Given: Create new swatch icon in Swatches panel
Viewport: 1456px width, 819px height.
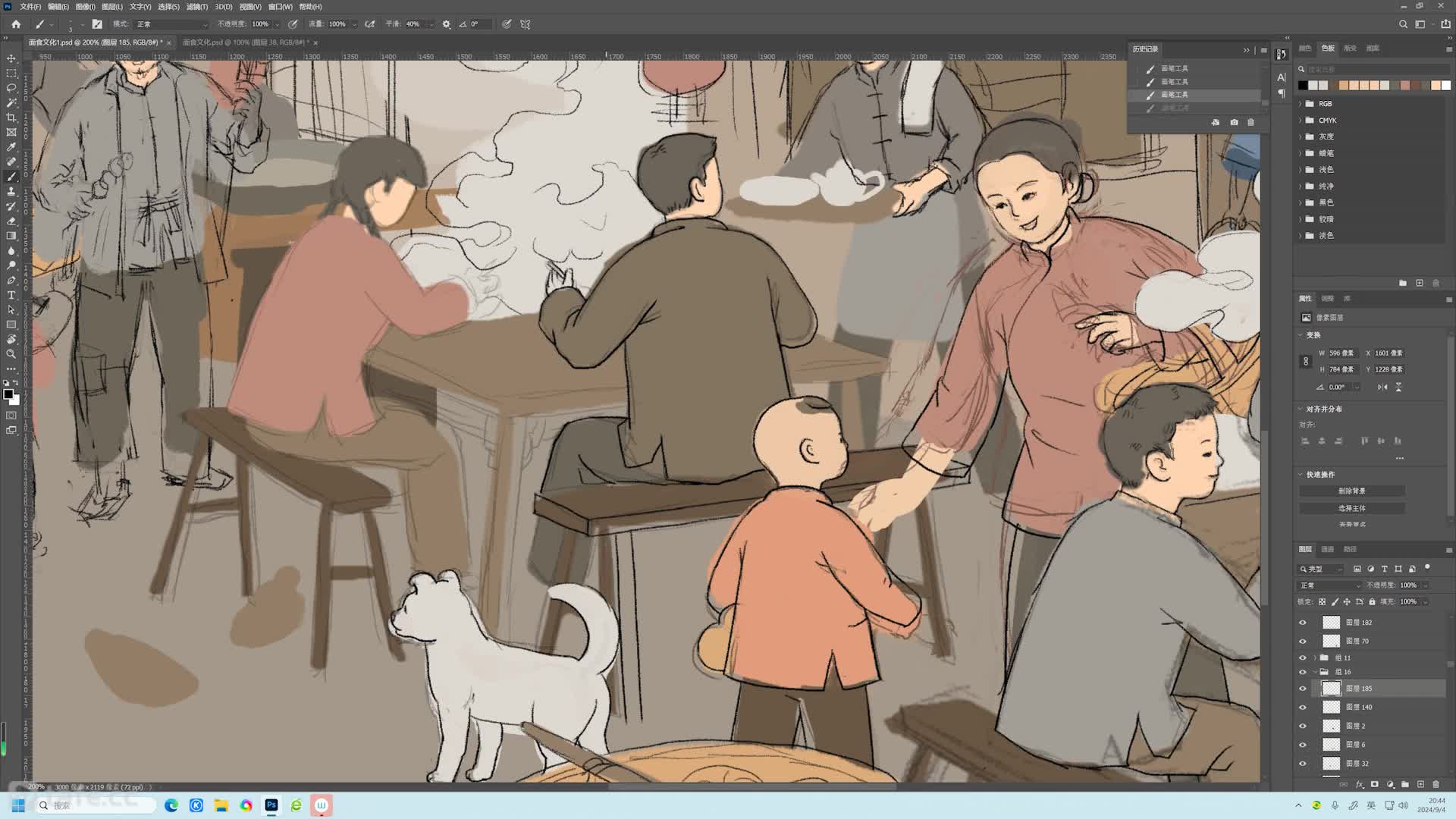Looking at the screenshot, I should pos(1420,283).
